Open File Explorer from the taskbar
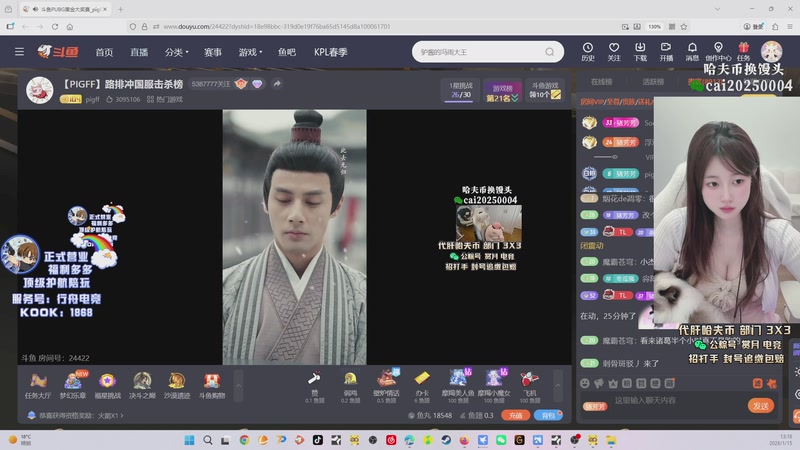 (x=611, y=440)
